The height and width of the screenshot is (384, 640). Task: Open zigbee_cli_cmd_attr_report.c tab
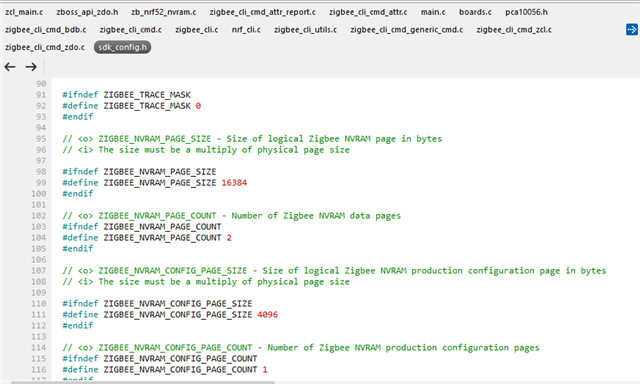(x=262, y=12)
